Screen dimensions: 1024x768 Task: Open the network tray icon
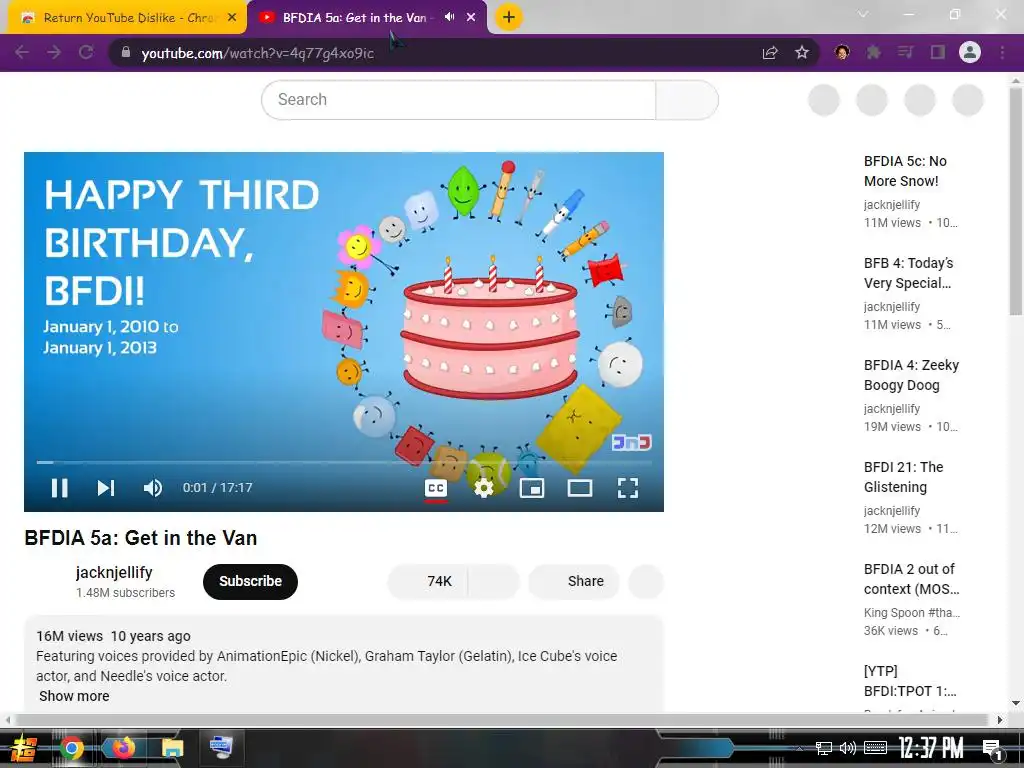coord(824,748)
